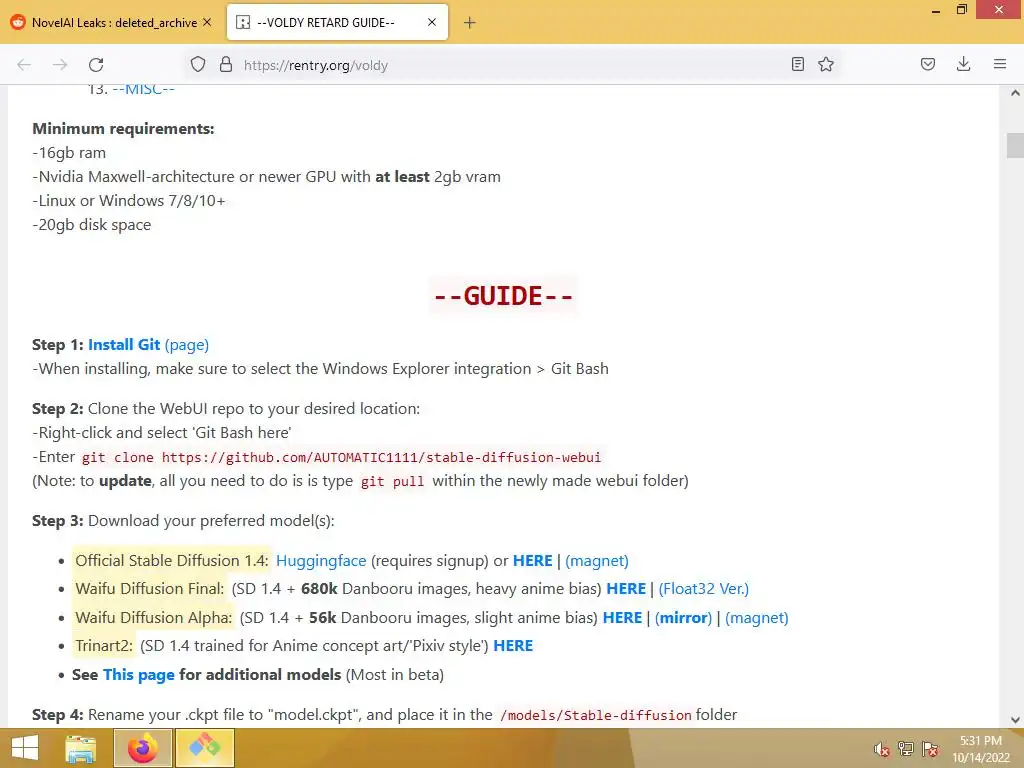Open Huggingface Stable Diffusion link

coord(321,561)
